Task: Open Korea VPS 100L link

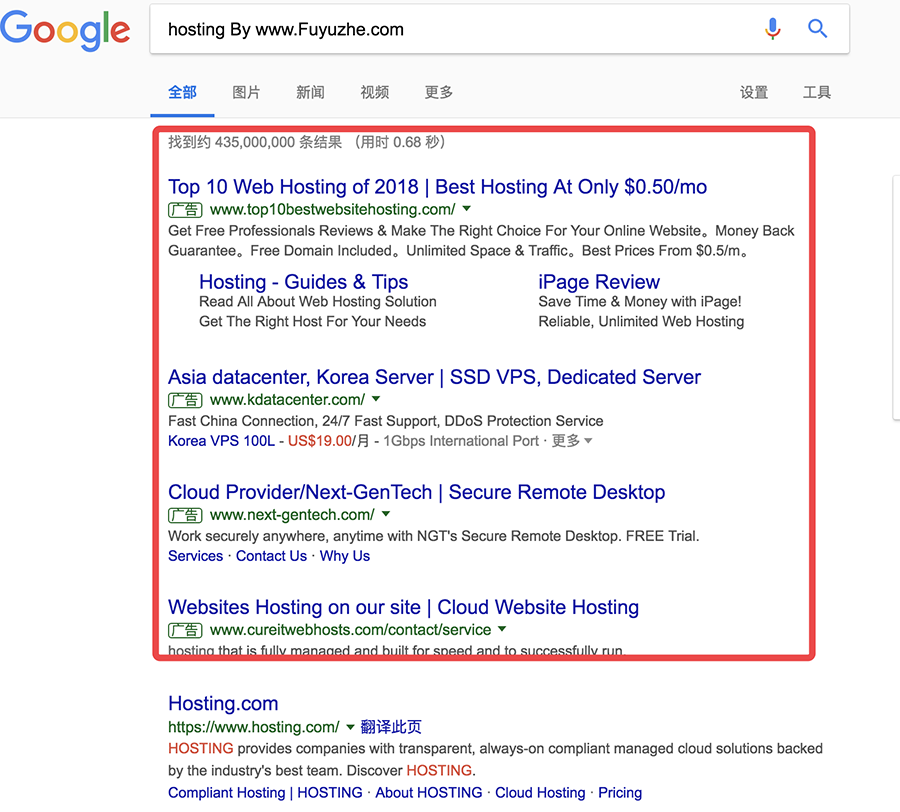Action: 222,441
